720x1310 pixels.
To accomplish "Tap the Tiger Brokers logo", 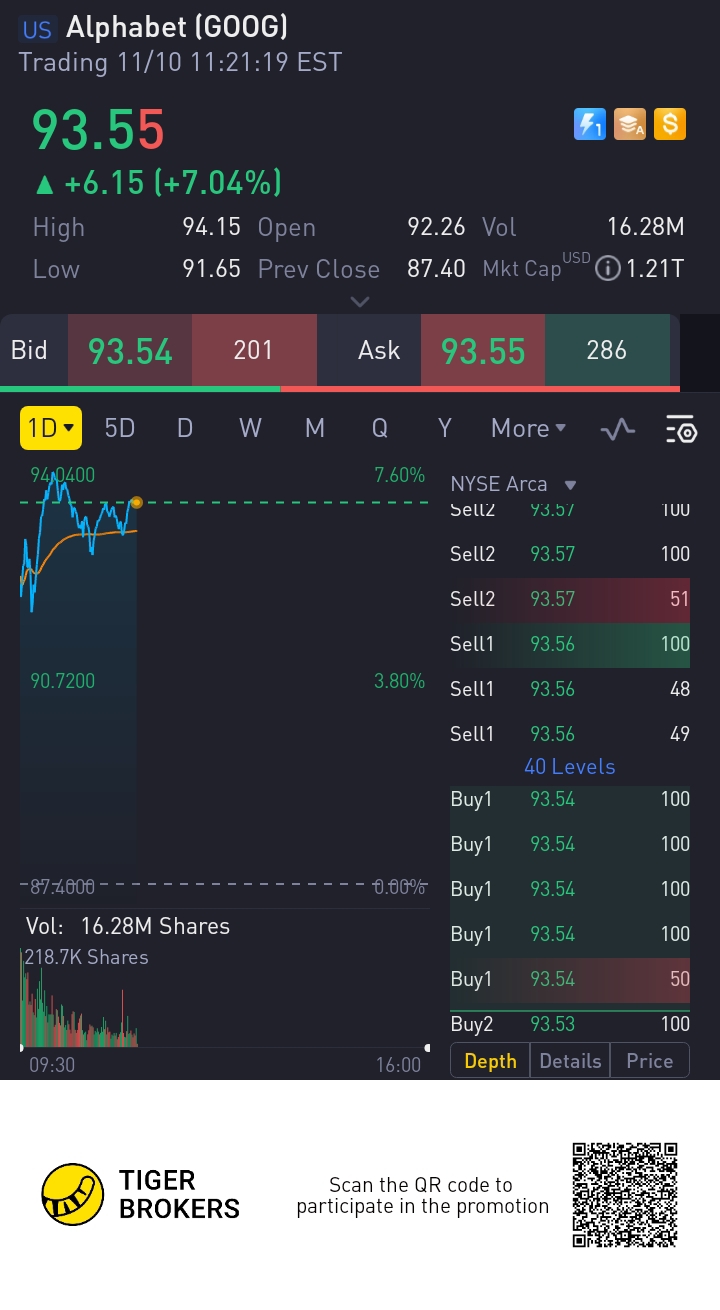I will coord(140,1194).
